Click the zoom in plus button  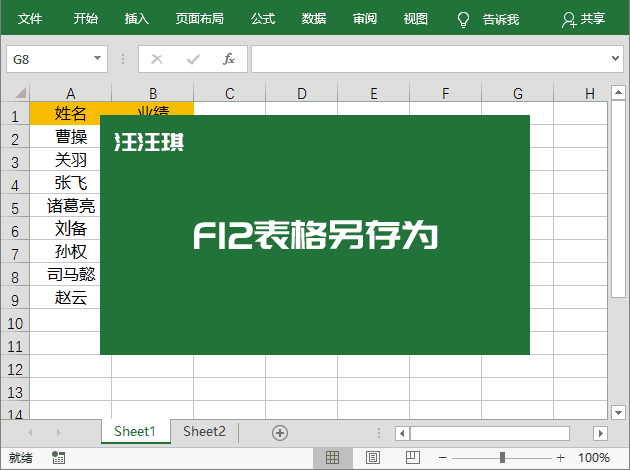tap(560, 458)
